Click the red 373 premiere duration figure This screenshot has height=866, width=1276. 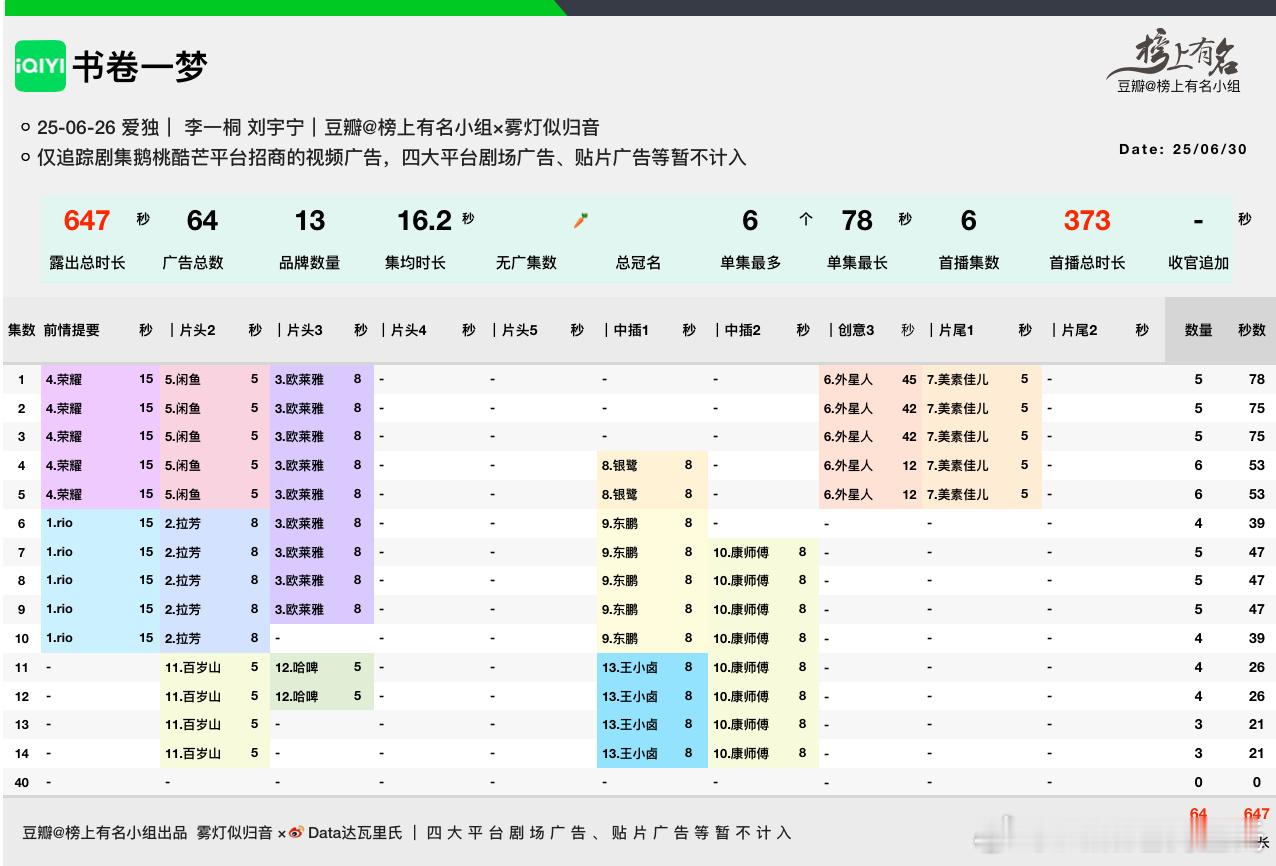(1086, 220)
